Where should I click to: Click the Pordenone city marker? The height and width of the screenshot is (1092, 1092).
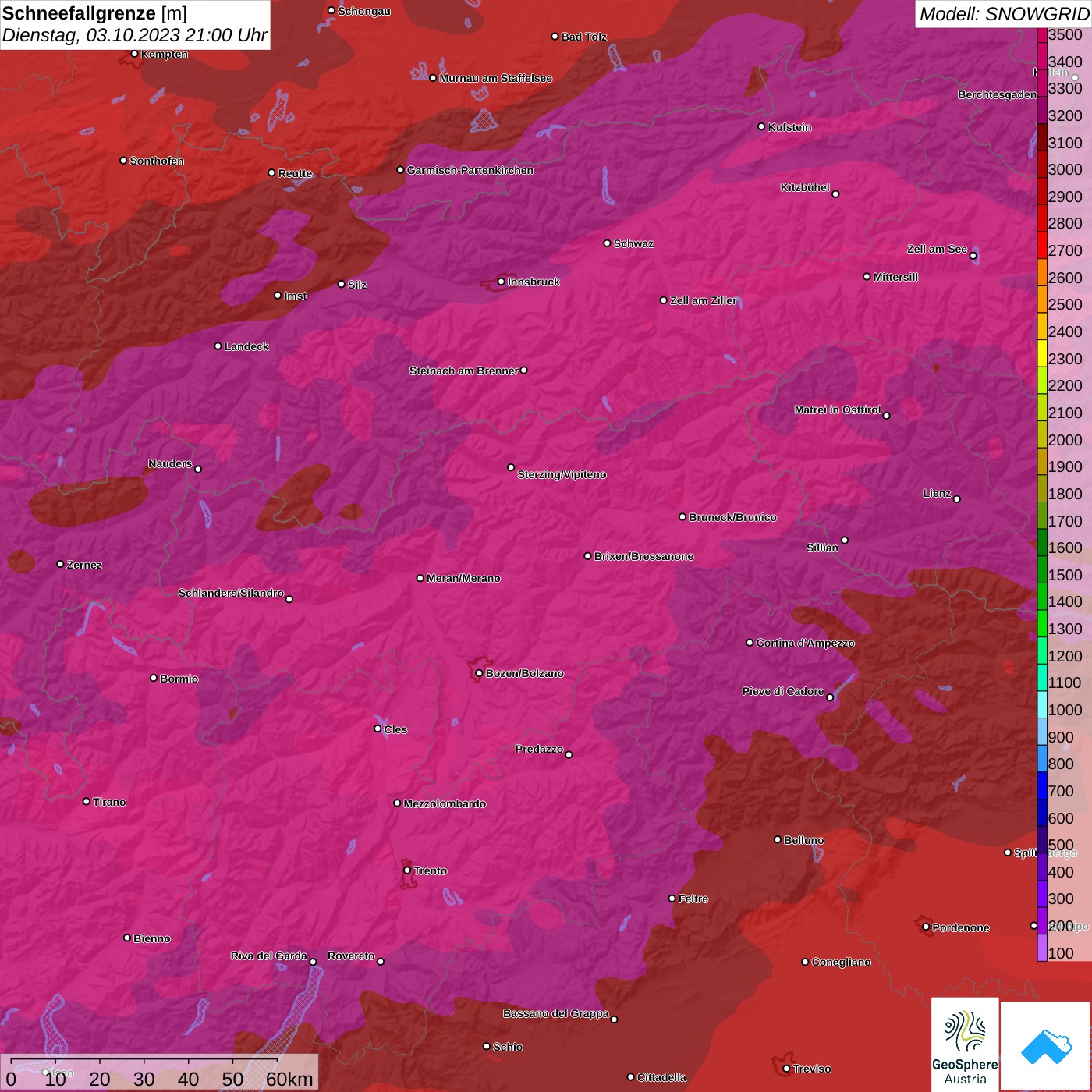[x=926, y=927]
